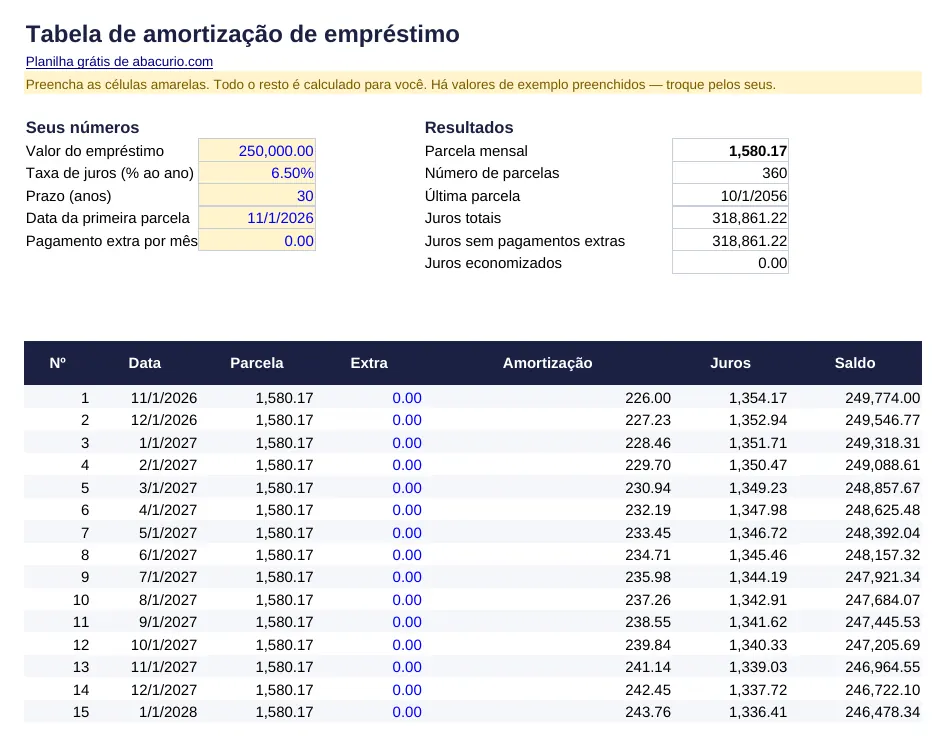This screenshot has height=746, width=946.
Task: Select the balance 249,774.00
Action: 882,398
